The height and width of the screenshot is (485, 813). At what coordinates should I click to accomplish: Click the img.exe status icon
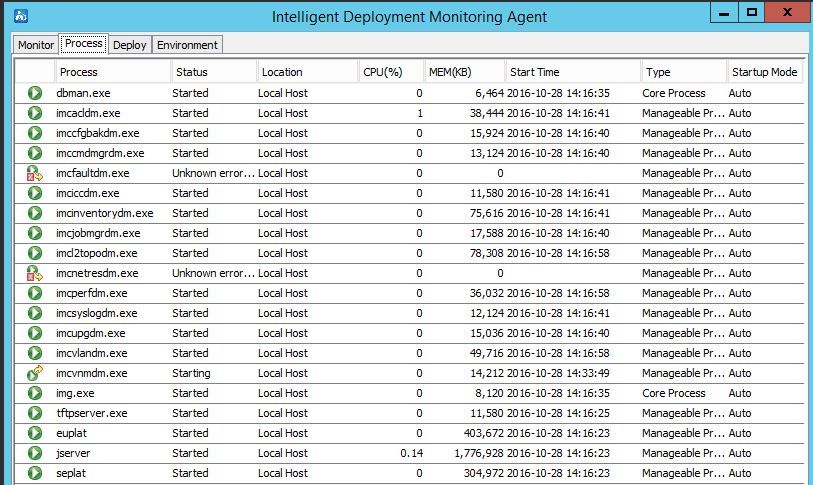coord(35,393)
